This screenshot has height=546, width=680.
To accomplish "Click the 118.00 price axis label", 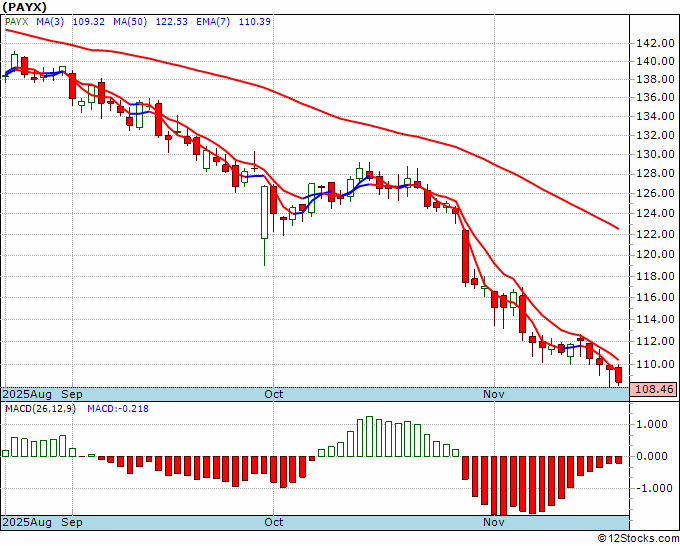I will [x=655, y=276].
